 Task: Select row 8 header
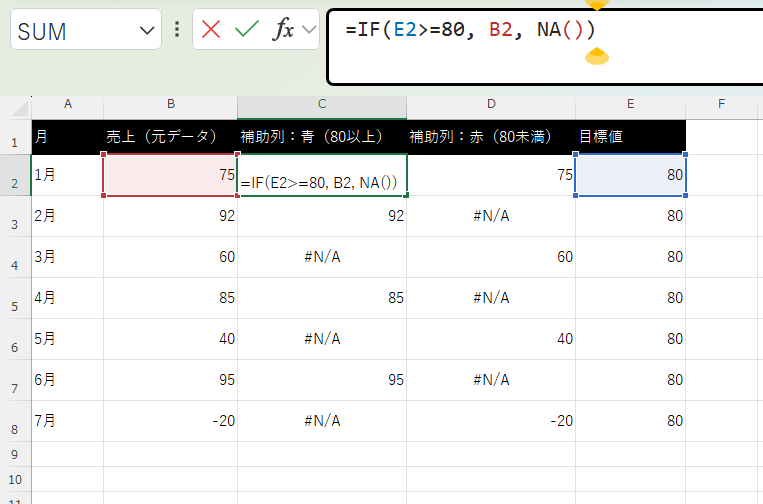tap(15, 421)
